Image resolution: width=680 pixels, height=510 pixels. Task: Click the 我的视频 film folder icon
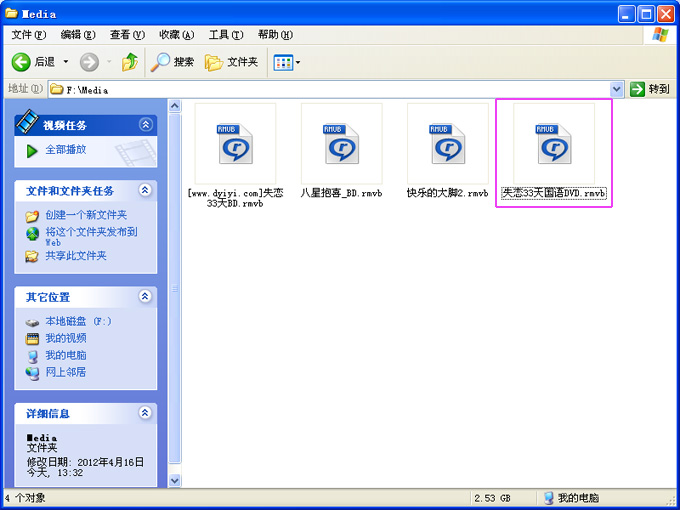pos(32,339)
